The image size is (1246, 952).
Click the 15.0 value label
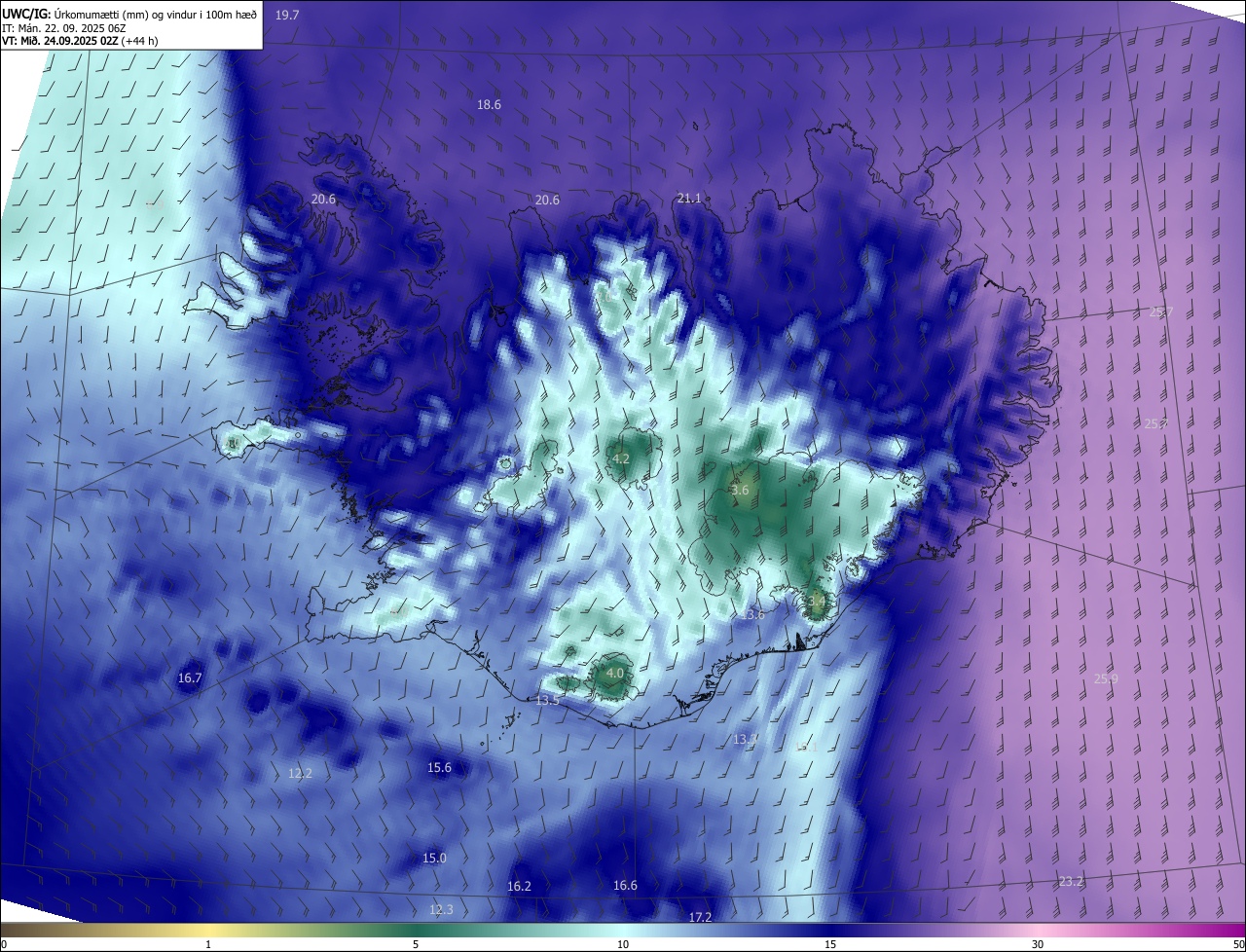tap(434, 858)
